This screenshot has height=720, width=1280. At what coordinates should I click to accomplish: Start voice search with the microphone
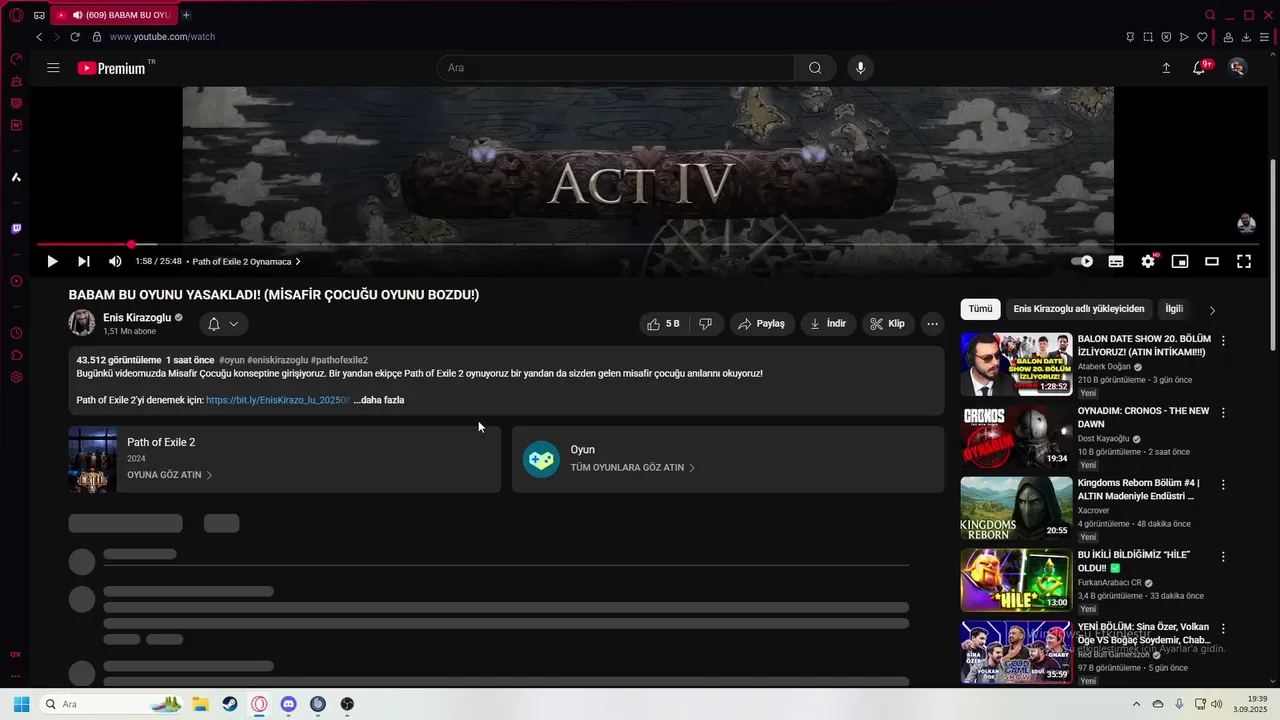click(860, 68)
